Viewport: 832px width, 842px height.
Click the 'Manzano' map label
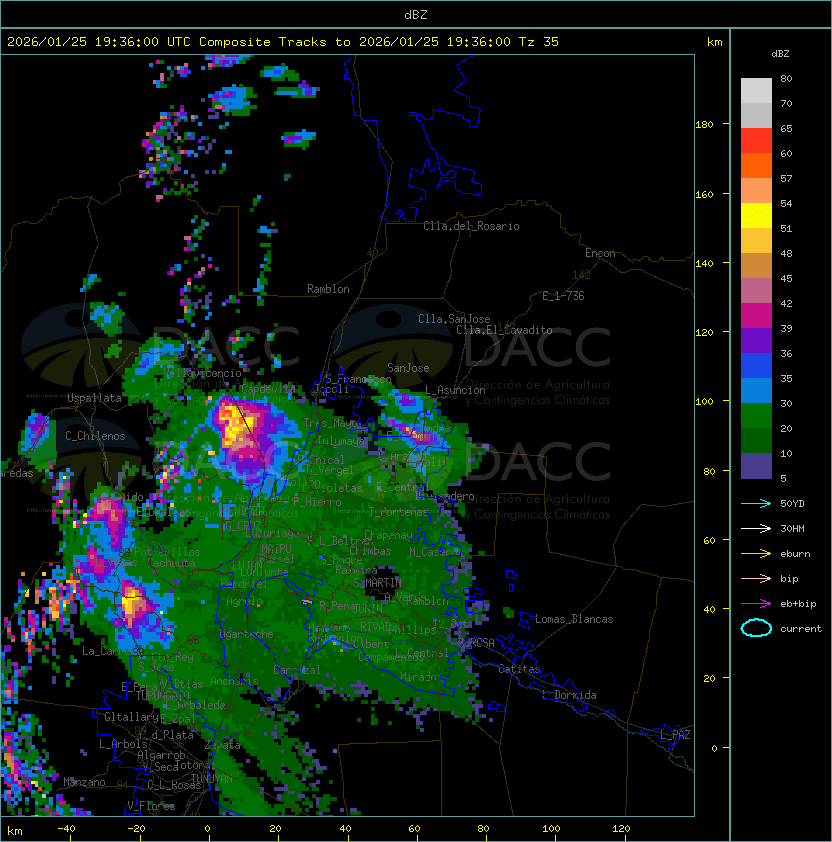(84, 782)
